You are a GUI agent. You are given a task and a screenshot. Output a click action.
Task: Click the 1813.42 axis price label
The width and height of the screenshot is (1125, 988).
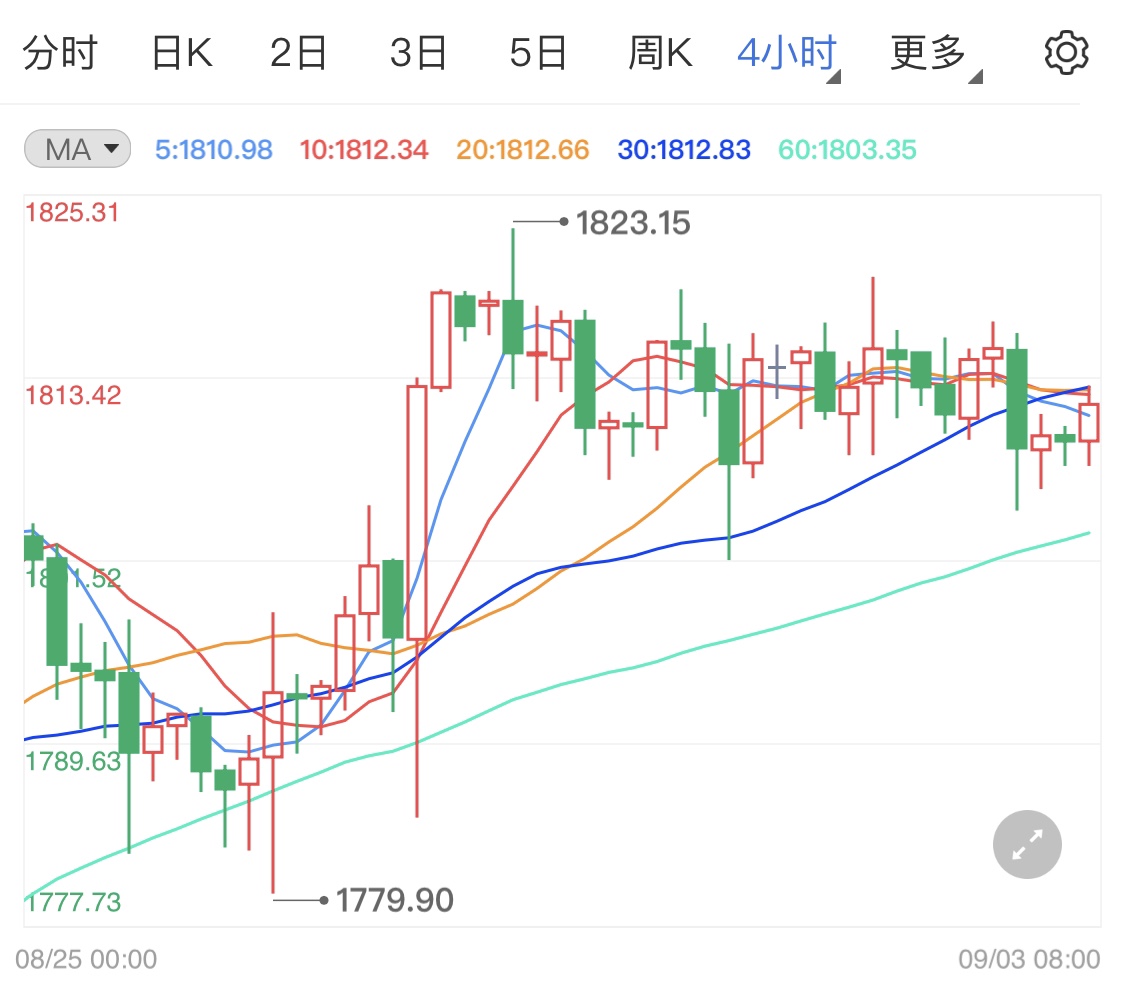coord(73,395)
